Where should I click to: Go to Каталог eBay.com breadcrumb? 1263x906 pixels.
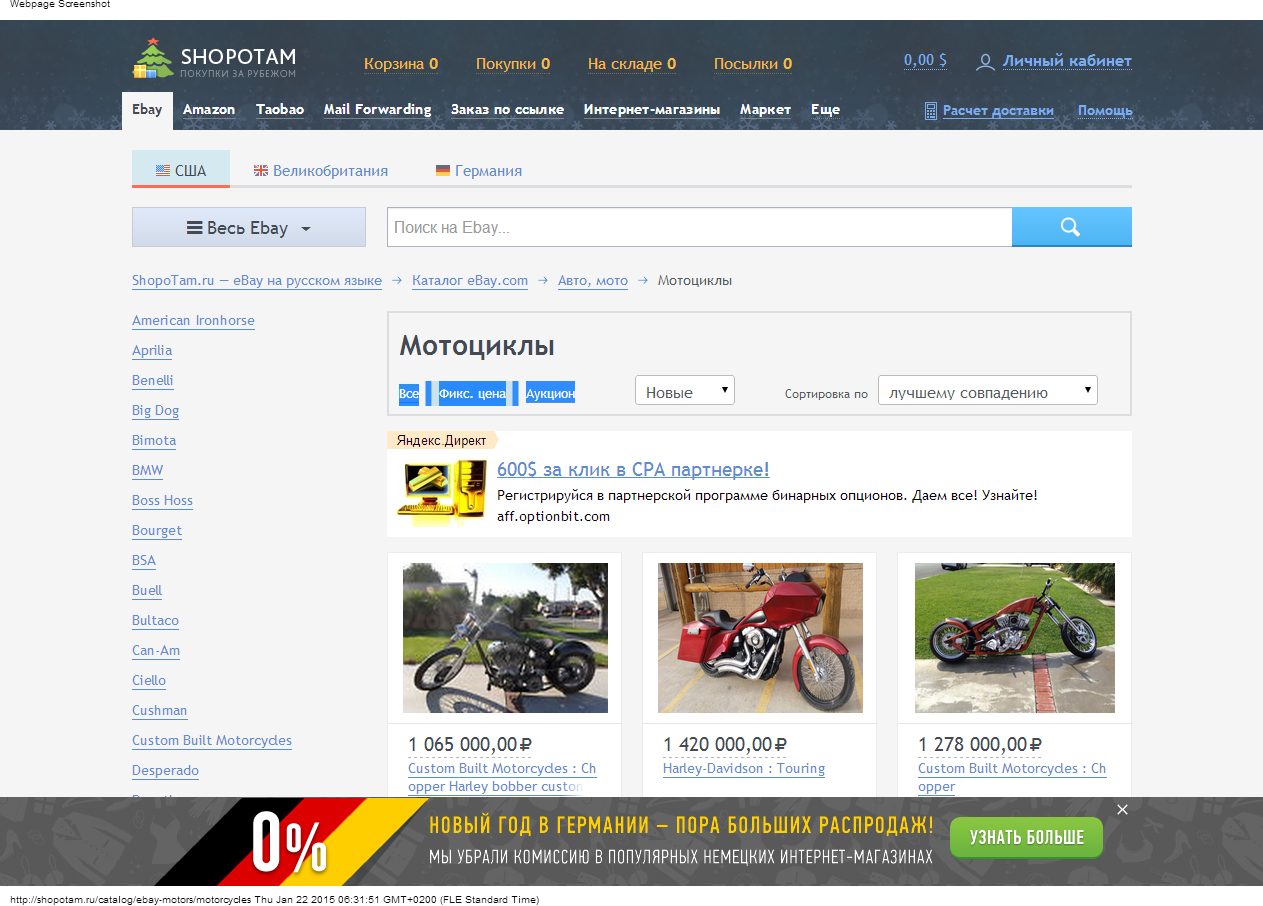pyautogui.click(x=470, y=281)
